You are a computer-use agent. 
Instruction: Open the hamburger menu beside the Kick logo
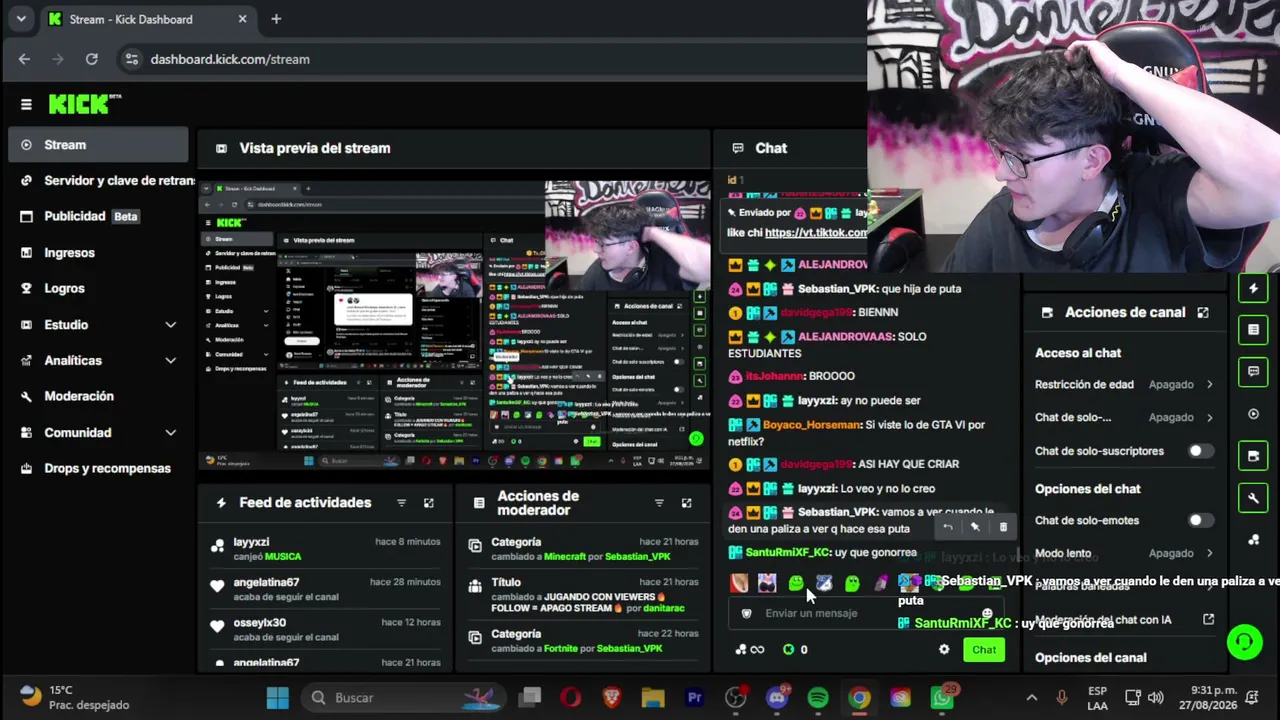(26, 104)
